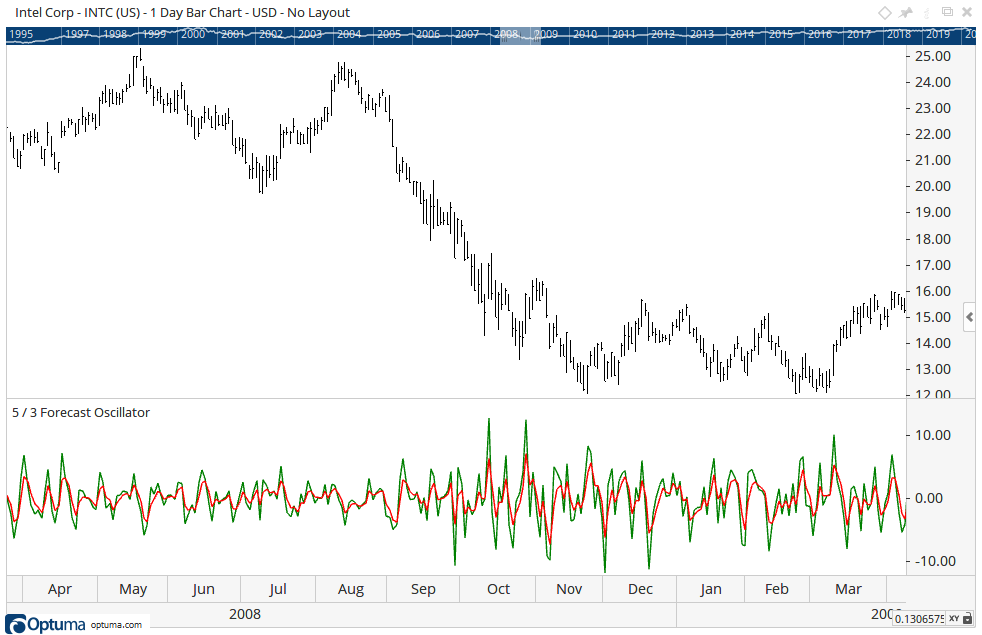The image size is (982, 635).
Task: Click the 10.00 oscillator scale label
Action: [933, 435]
